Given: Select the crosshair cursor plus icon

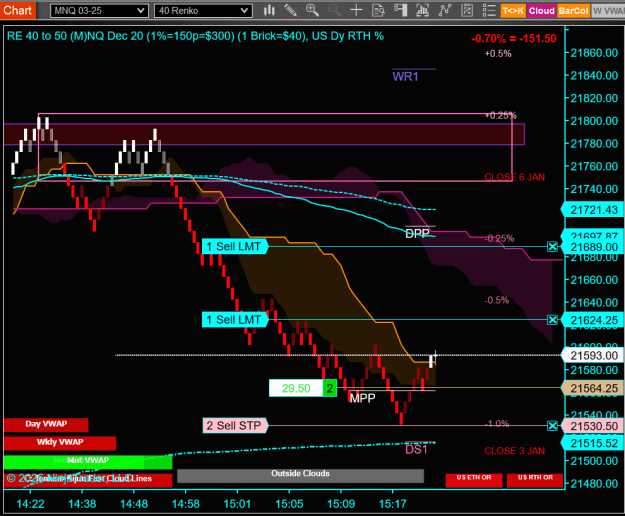Looking at the screenshot, I should pos(356,10).
